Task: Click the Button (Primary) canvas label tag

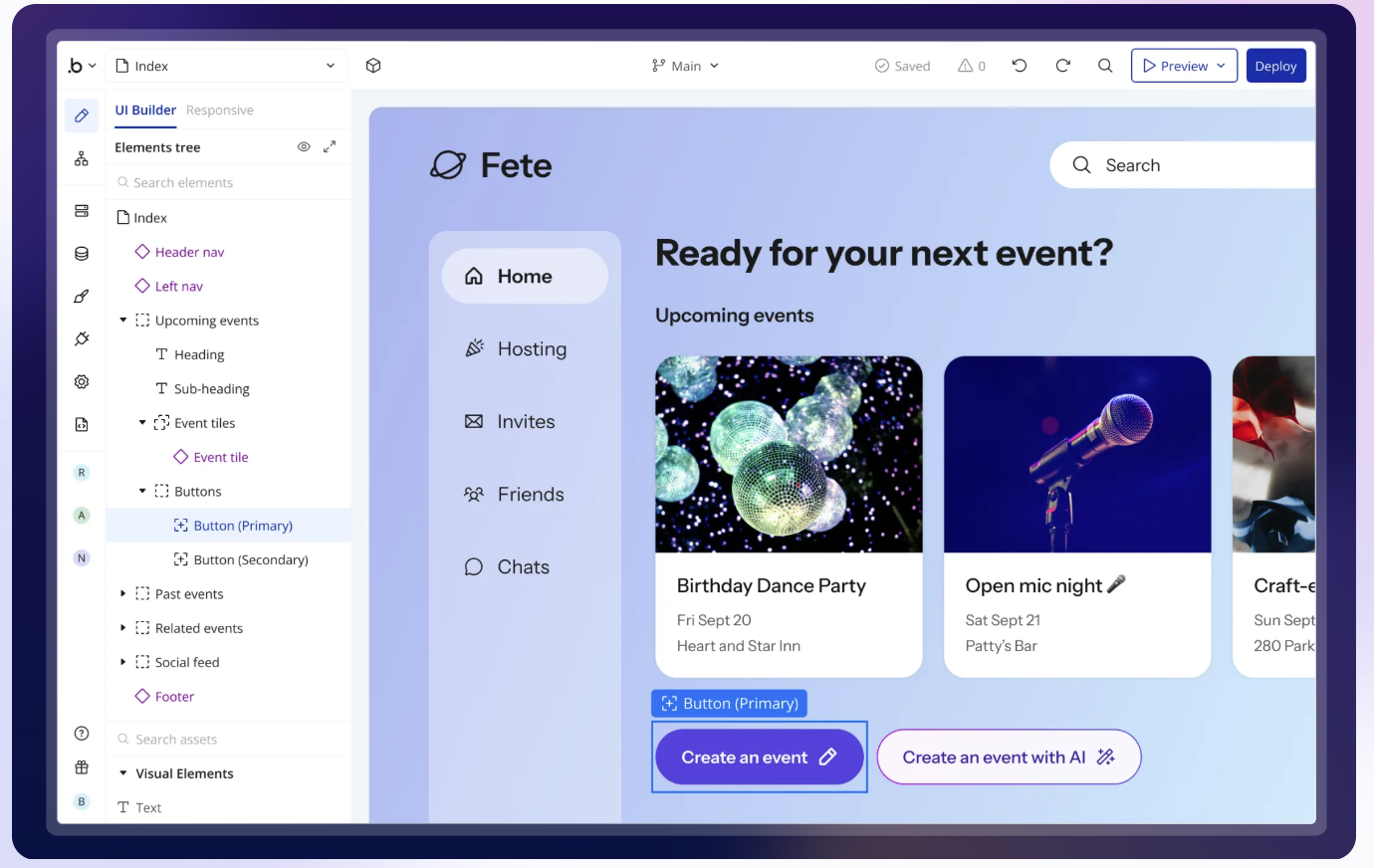Action: pyautogui.click(x=729, y=704)
